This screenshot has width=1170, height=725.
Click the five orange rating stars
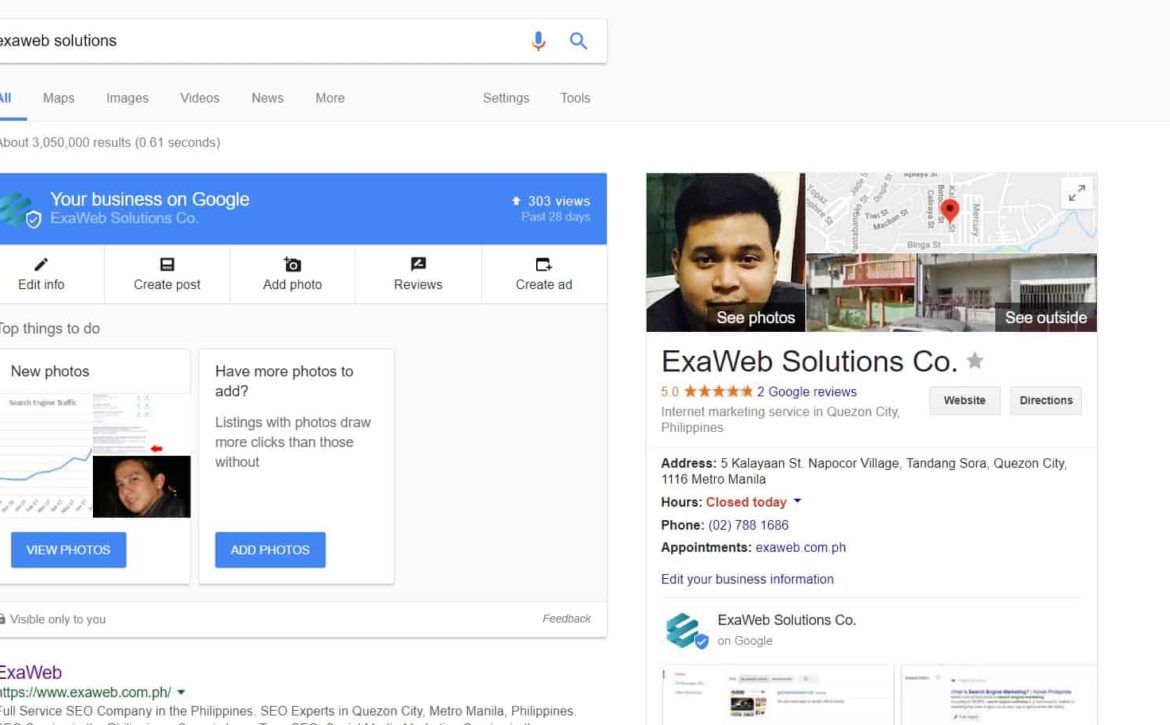[x=718, y=392]
